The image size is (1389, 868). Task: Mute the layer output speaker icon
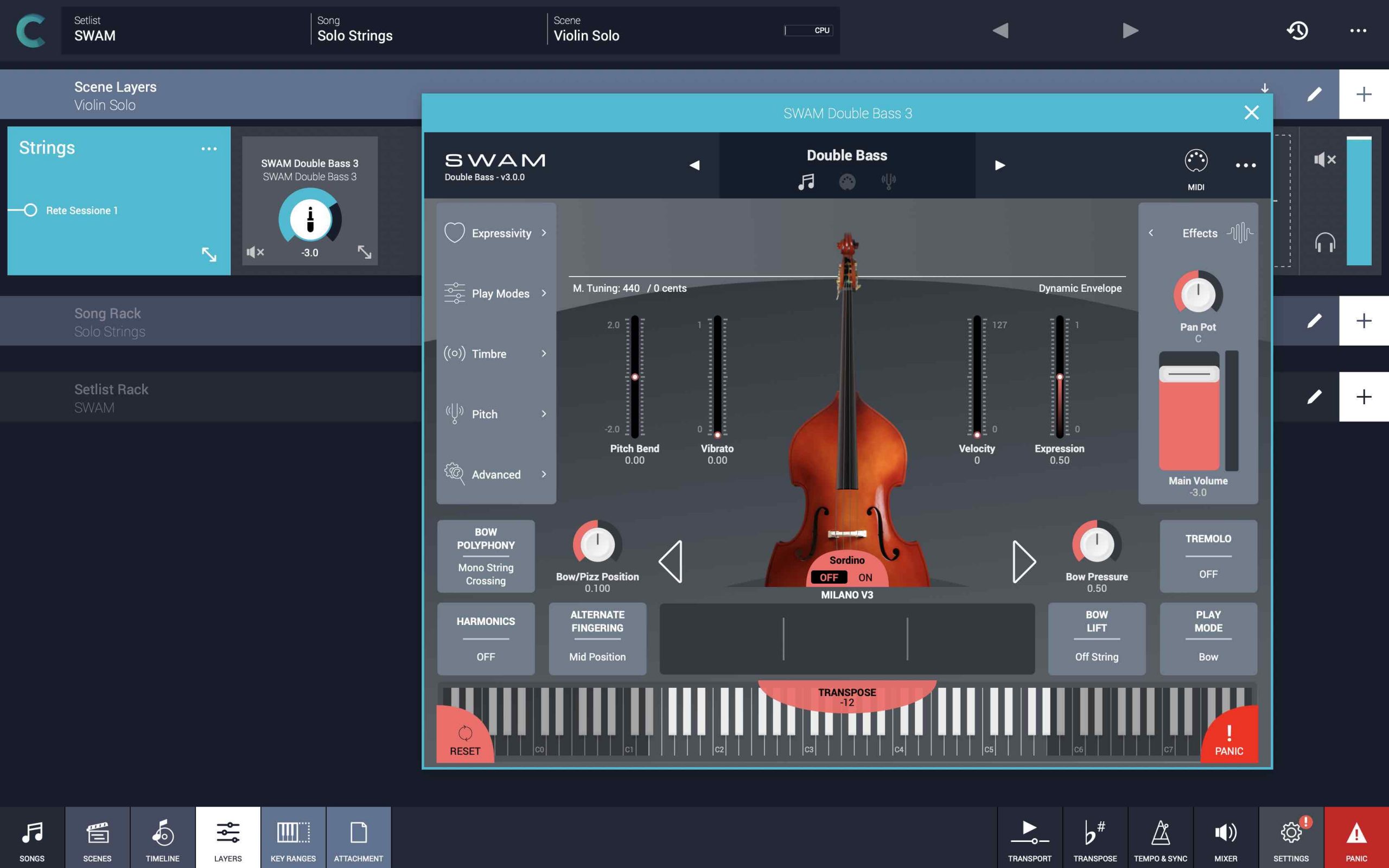pos(1325,159)
